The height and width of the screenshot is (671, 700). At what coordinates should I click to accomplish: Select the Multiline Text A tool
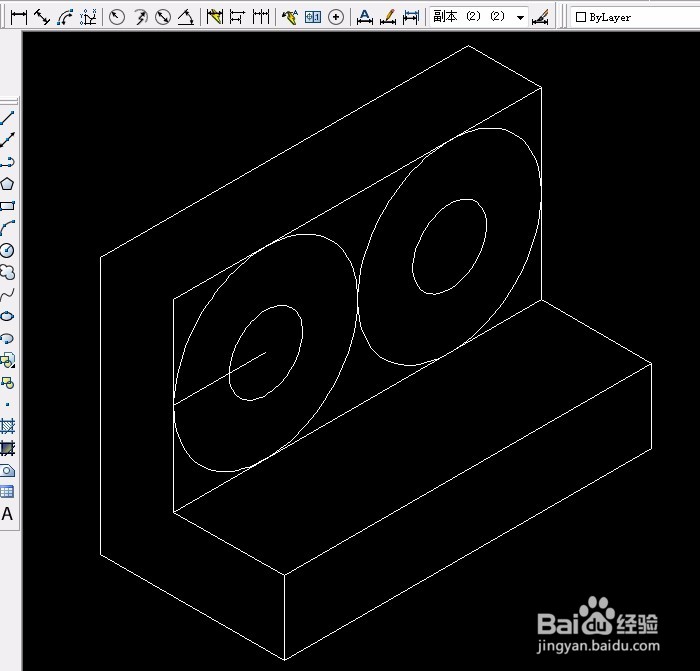coord(8,514)
